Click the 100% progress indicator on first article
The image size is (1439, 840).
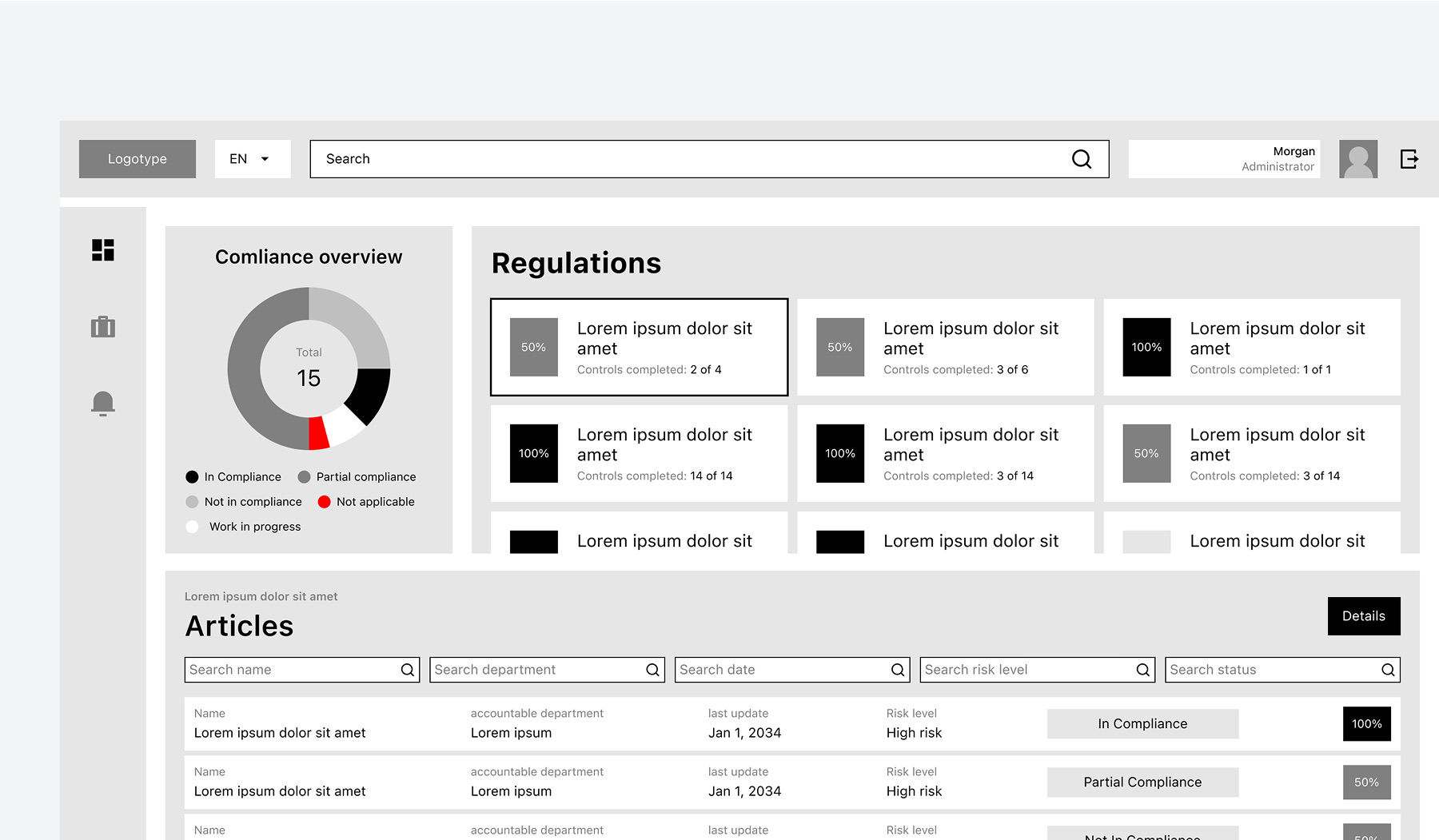tap(1366, 723)
